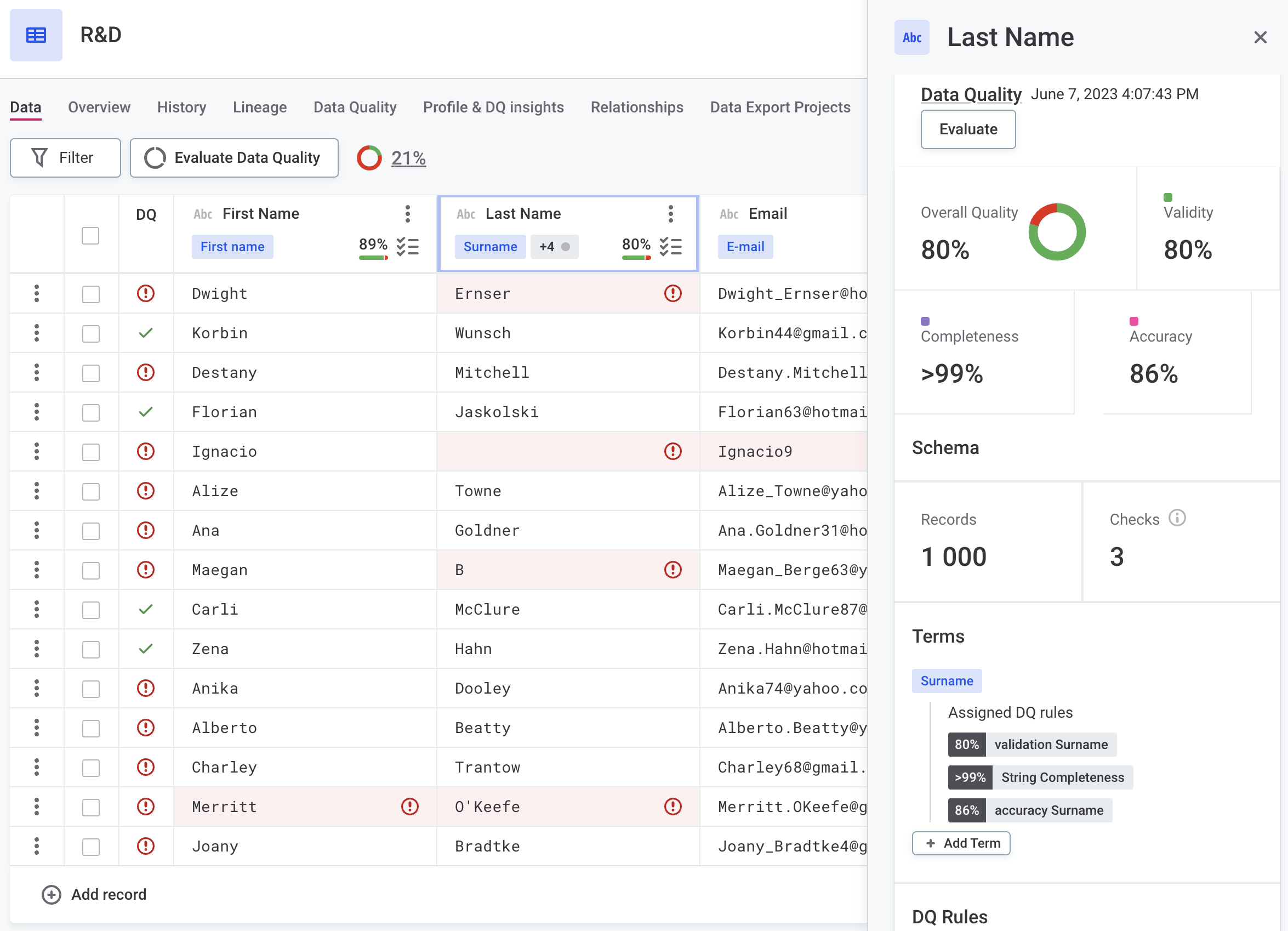1288x931 pixels.
Task: Open the 21% overall quality link
Action: pyautogui.click(x=408, y=158)
